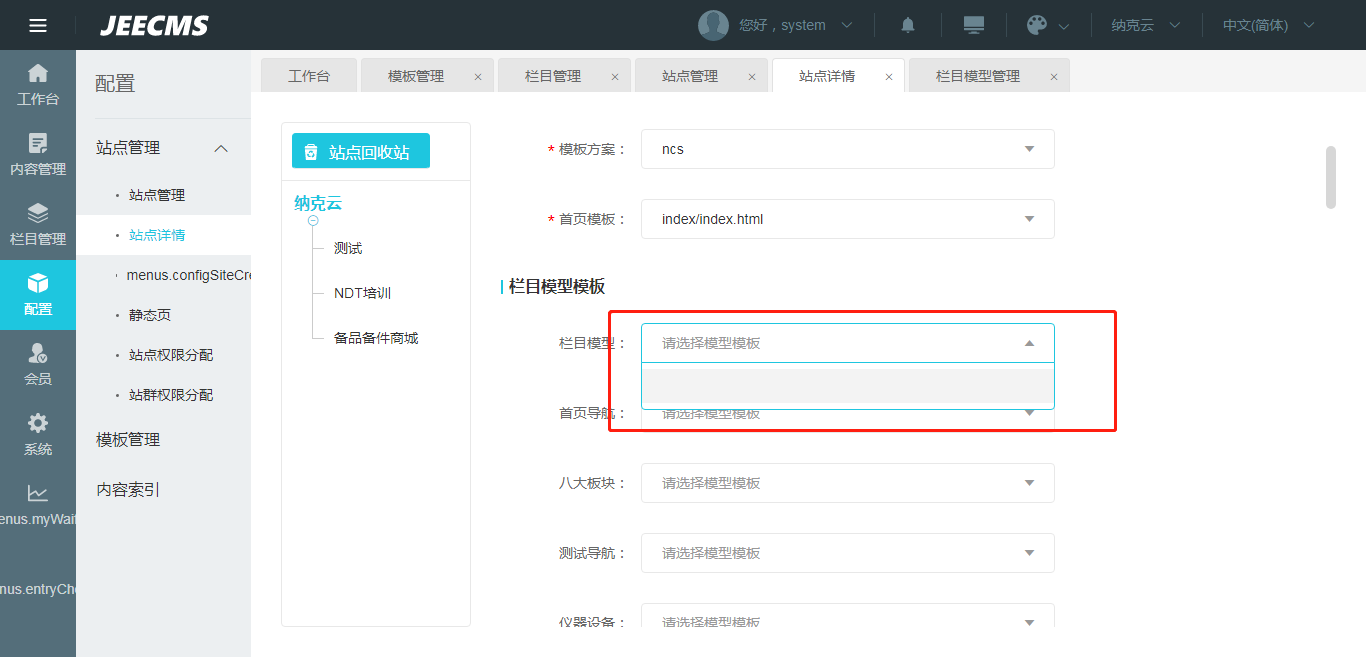Open the 首页模板 dropdown
1366x657 pixels.
point(847,219)
